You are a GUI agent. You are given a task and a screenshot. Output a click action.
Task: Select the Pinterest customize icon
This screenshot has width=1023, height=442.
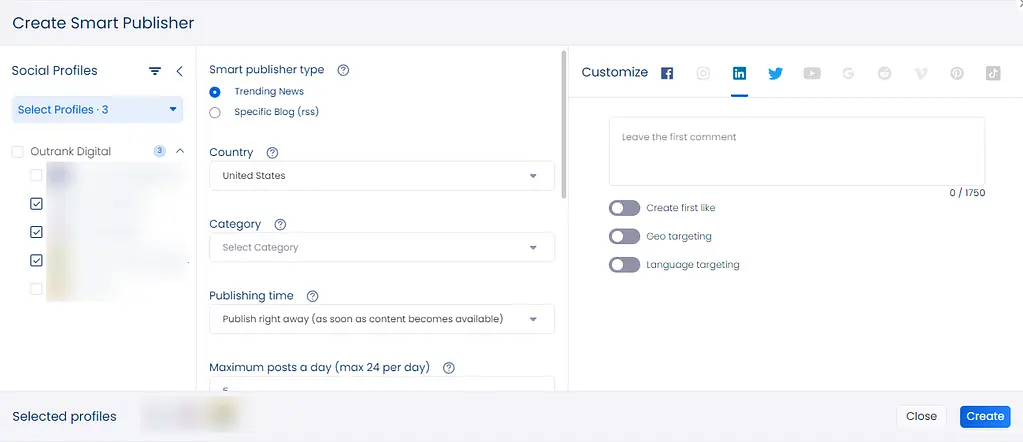[x=957, y=73]
